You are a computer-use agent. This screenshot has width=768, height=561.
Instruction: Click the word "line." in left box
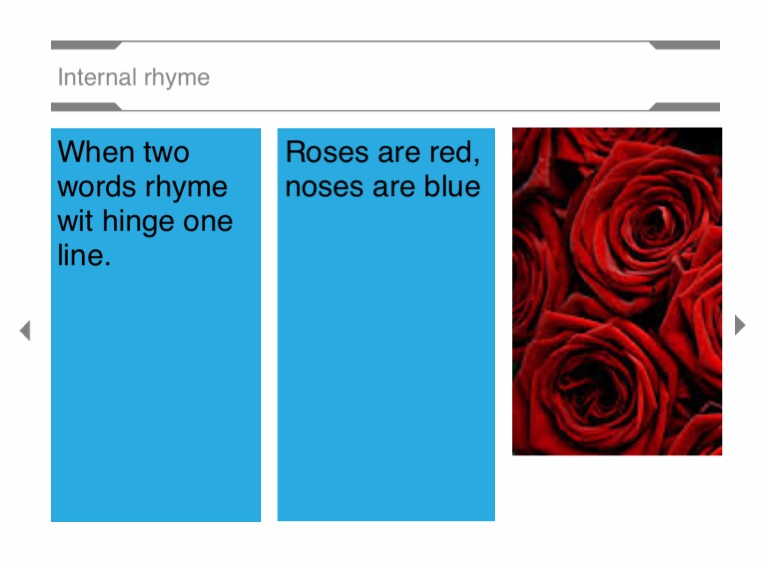point(84,255)
